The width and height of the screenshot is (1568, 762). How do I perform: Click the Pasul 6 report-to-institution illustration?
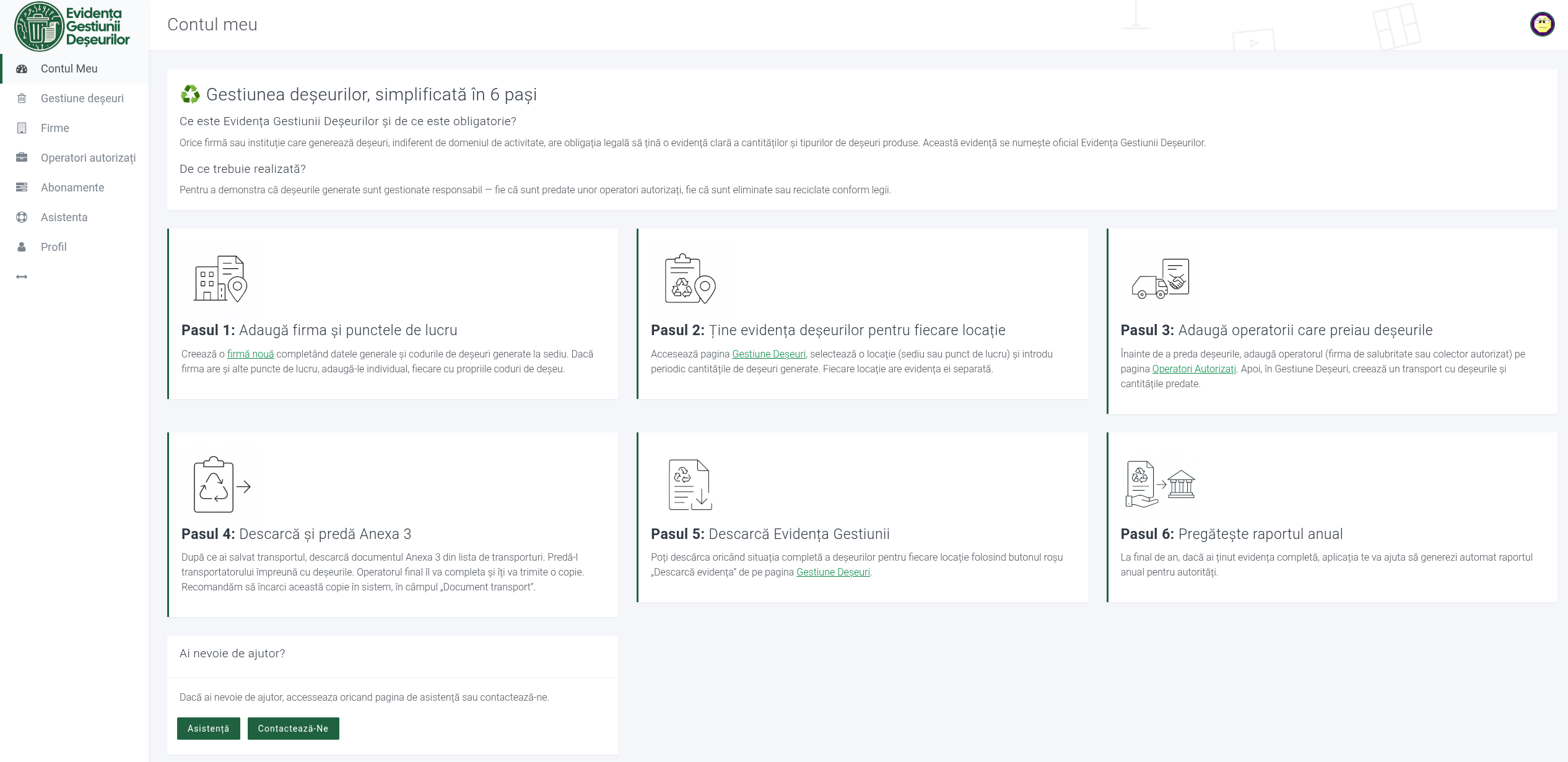click(x=1160, y=484)
